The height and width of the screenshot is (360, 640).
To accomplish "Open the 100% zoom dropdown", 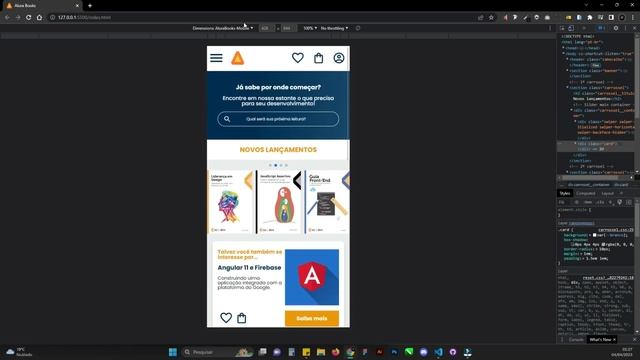I will click(x=310, y=28).
